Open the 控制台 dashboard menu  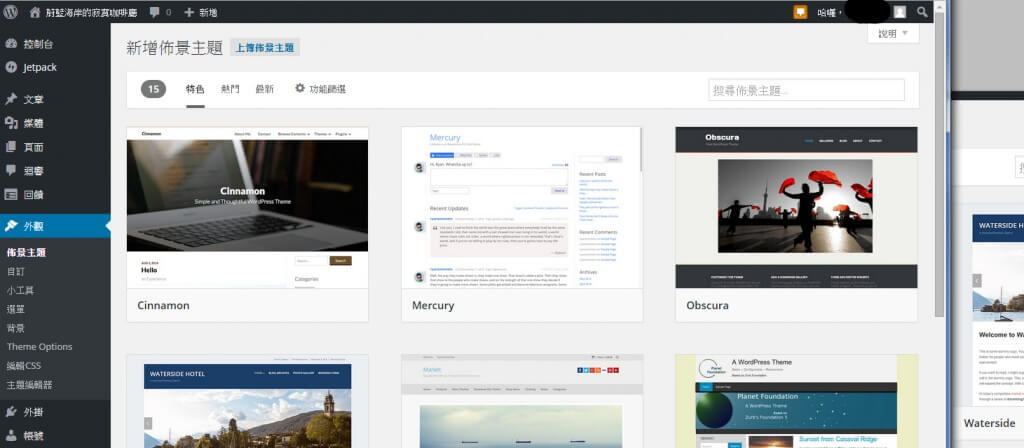[x=38, y=44]
